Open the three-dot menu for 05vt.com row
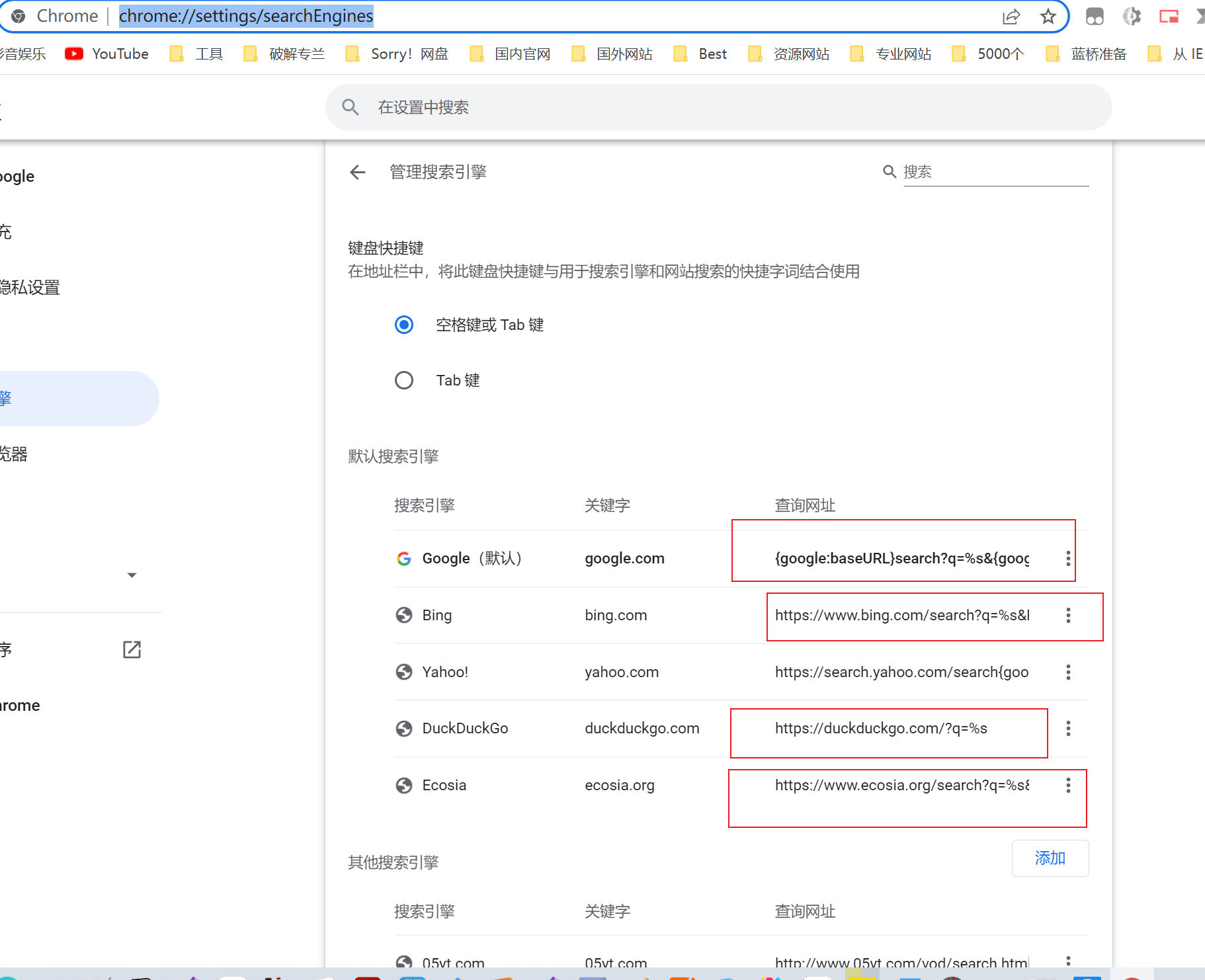 coord(1068,961)
